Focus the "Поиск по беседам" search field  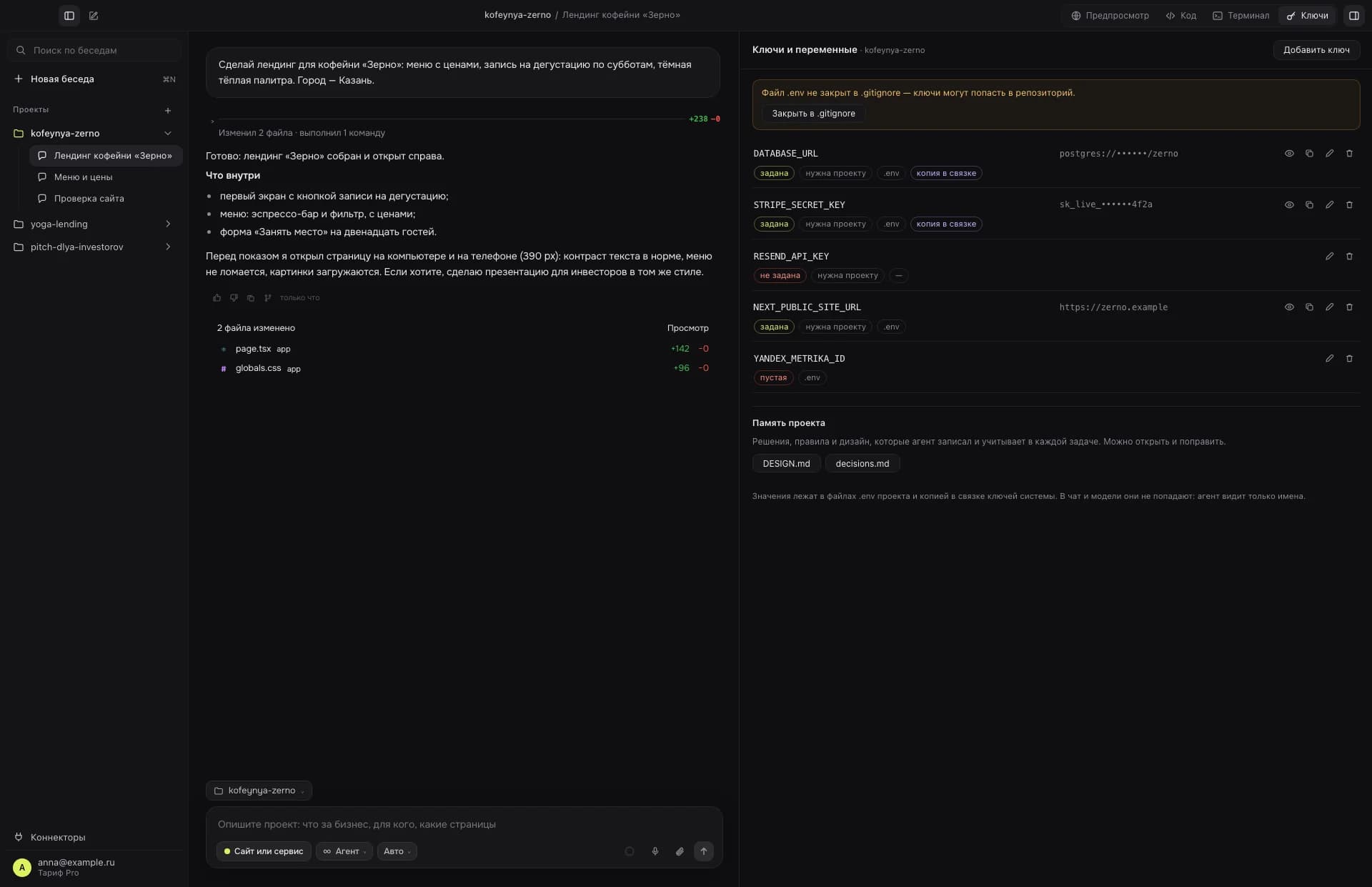tap(94, 50)
